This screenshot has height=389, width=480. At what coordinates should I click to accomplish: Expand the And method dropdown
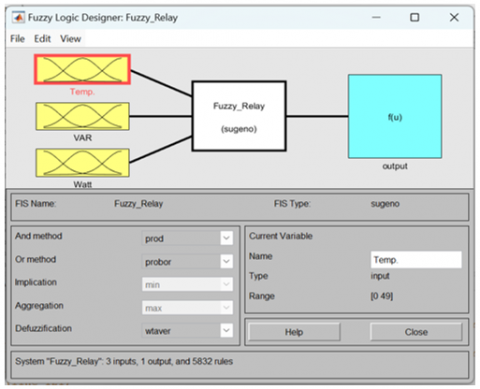point(187,238)
